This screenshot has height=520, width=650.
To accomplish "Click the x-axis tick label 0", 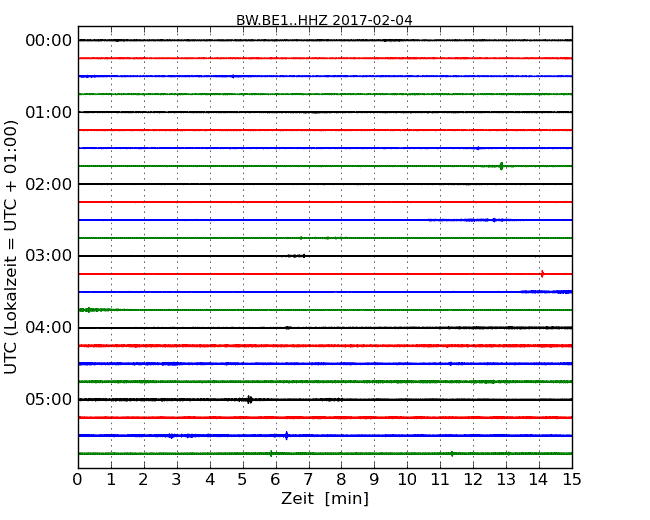I will [x=78, y=480].
